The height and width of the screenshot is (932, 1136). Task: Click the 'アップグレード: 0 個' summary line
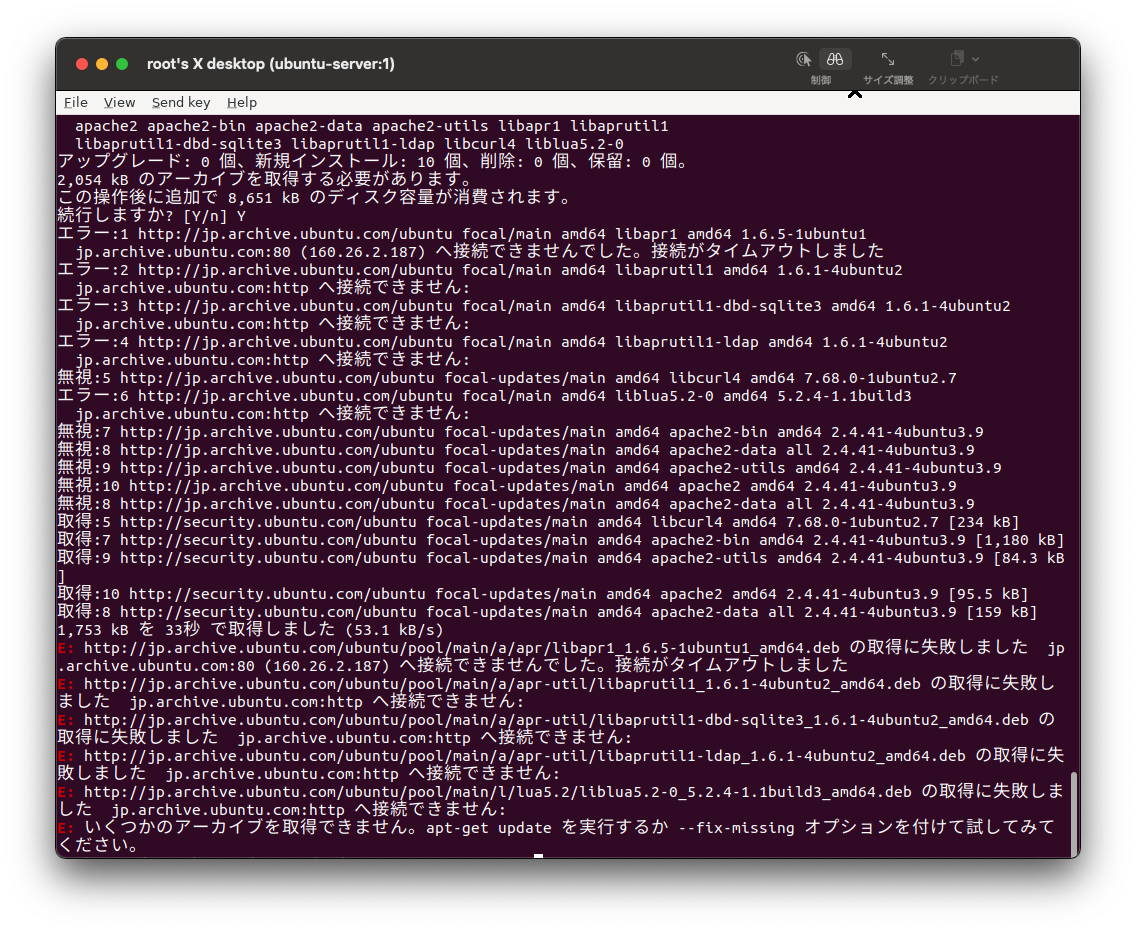coord(374,161)
